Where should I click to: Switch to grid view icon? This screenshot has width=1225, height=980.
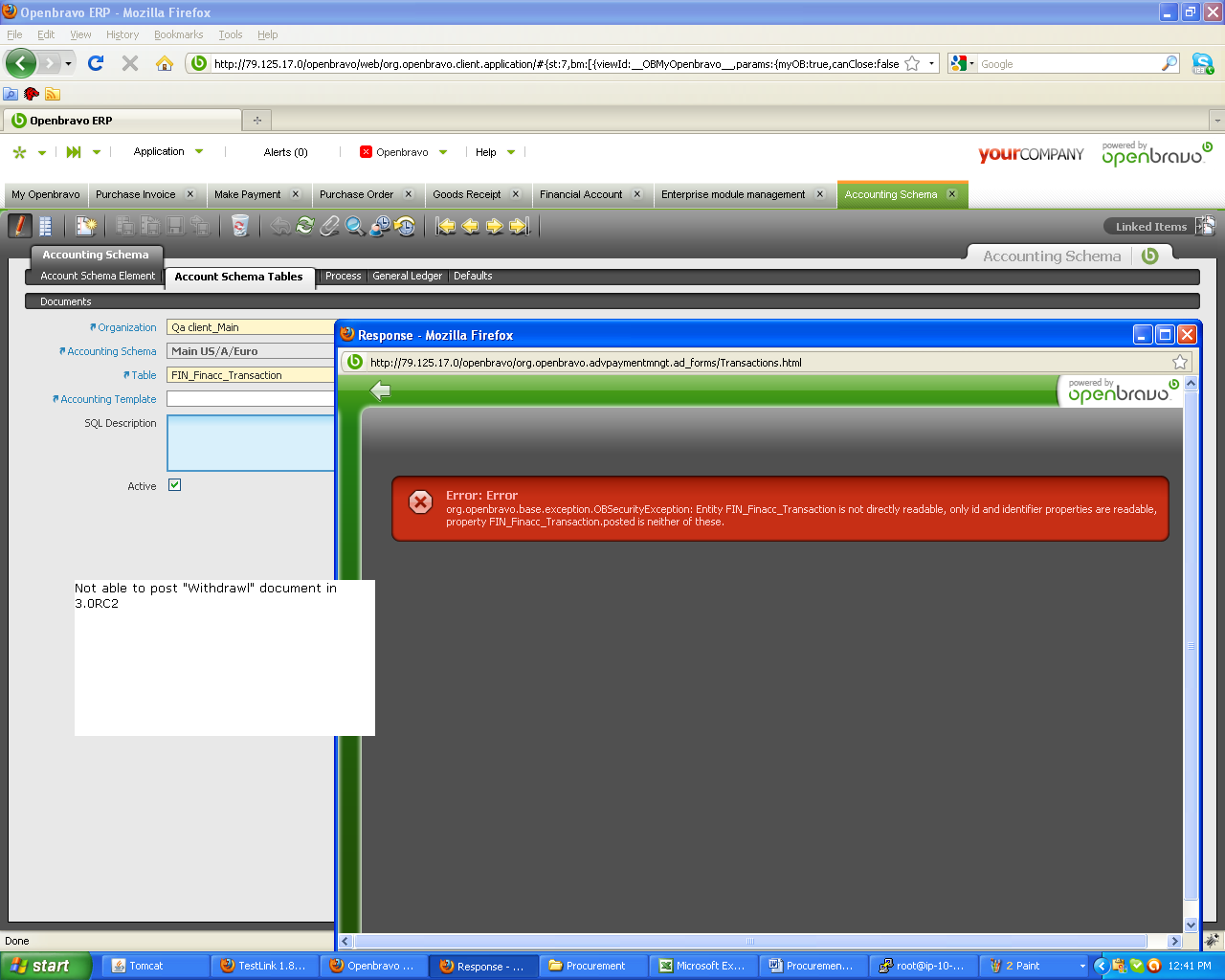45,226
